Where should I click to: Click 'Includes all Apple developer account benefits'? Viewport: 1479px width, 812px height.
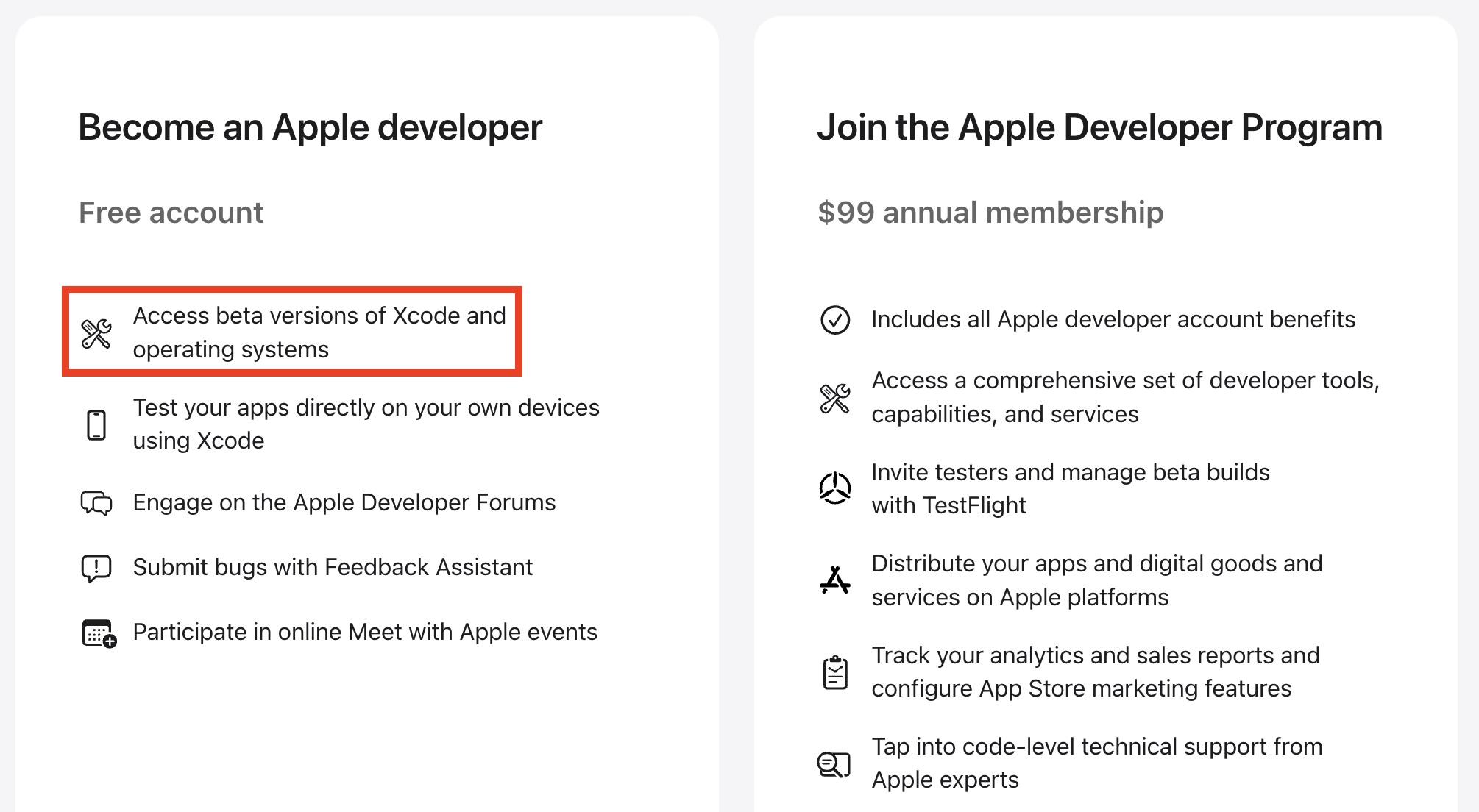point(1113,319)
